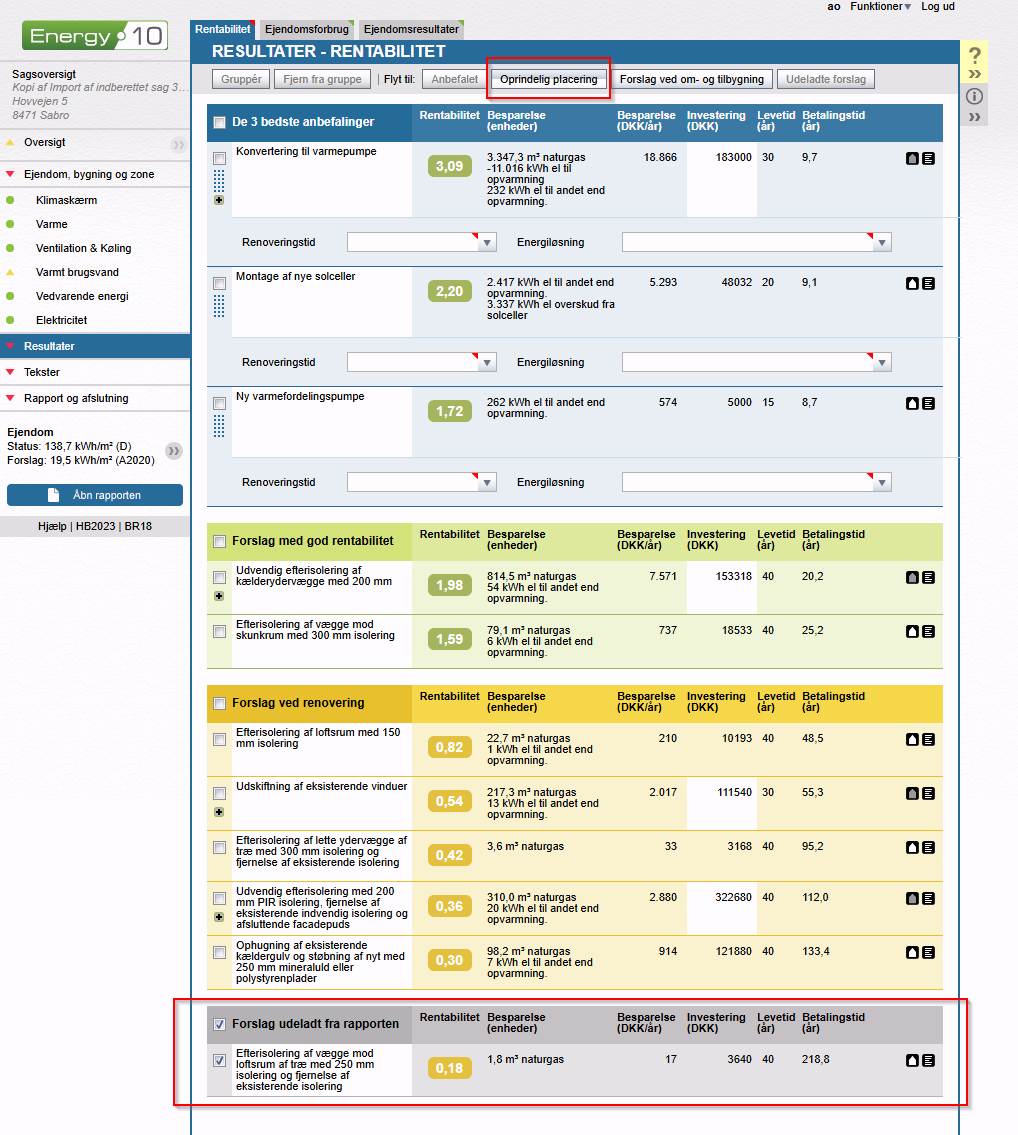Click the info circle icon in right sidebar

(x=975, y=97)
